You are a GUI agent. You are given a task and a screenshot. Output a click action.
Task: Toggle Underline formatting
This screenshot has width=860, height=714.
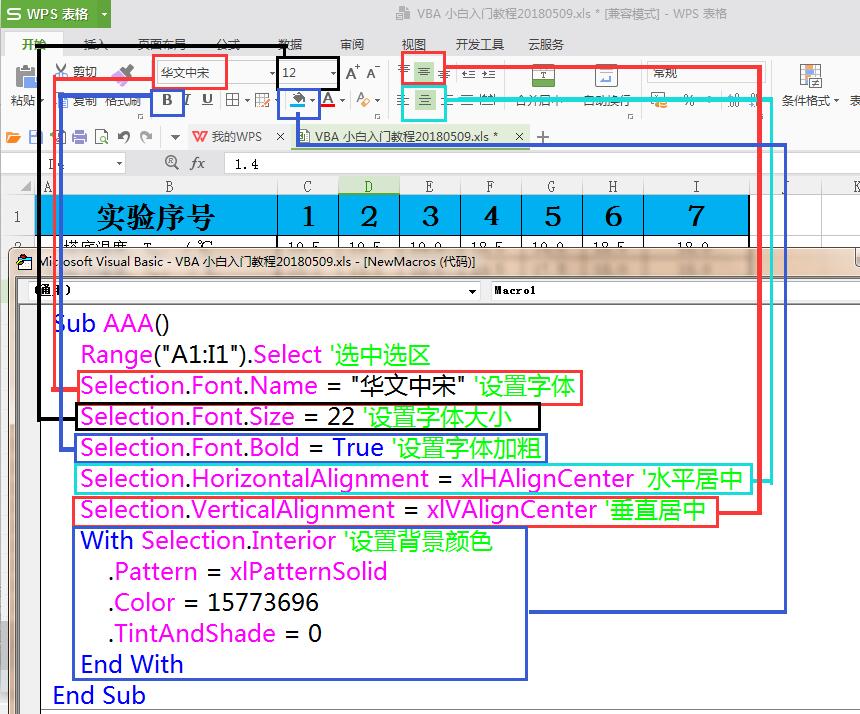(x=208, y=101)
